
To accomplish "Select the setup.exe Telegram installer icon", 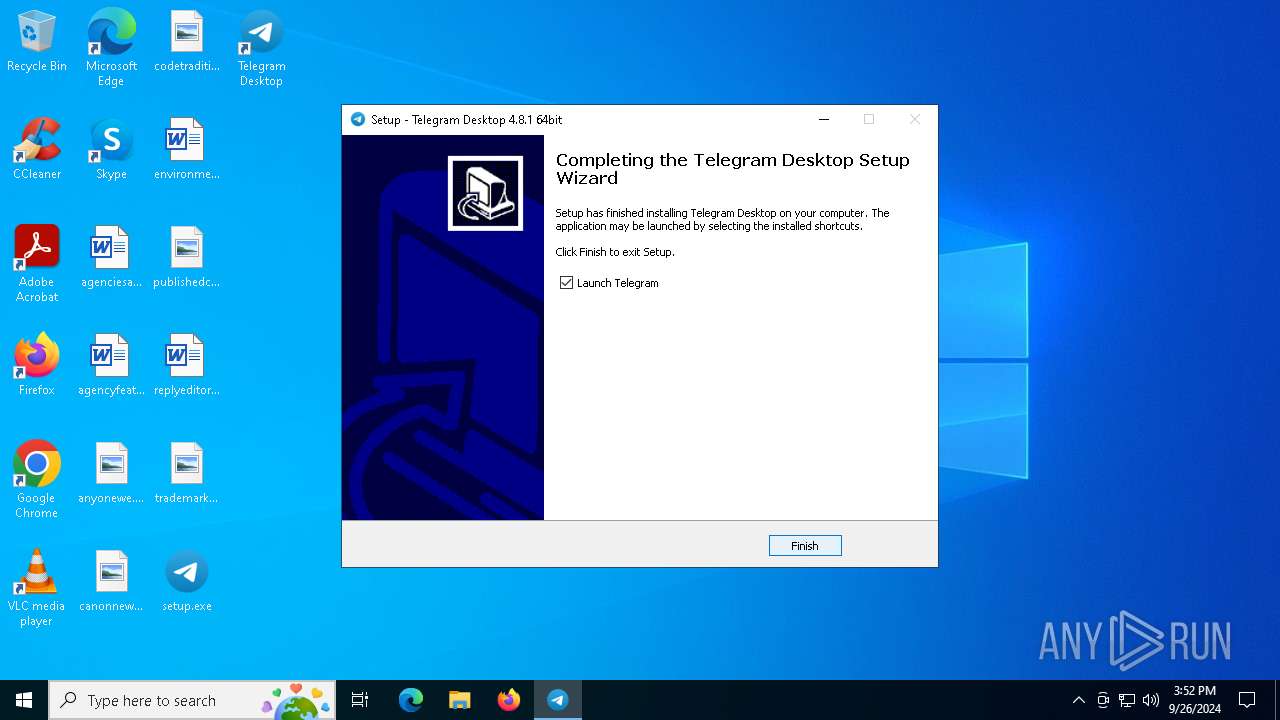I will 187,582.
